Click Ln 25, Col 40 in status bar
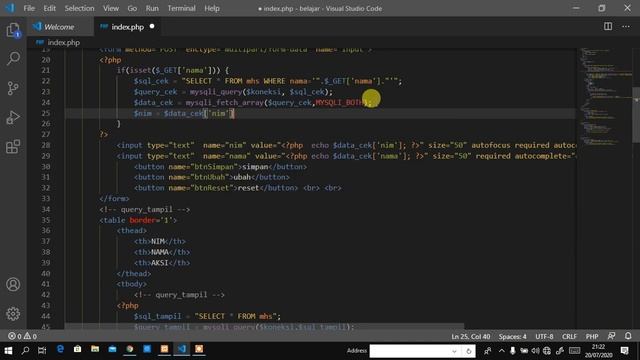 pos(471,337)
